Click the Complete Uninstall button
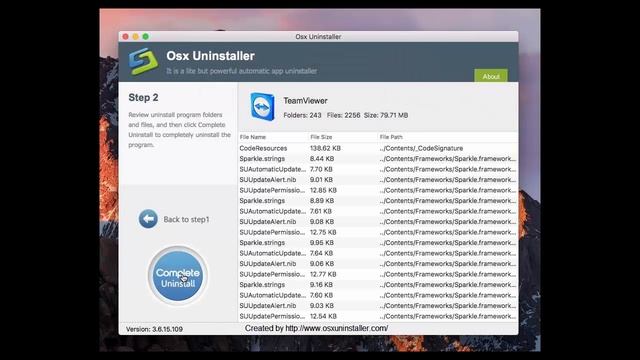This screenshot has width=640, height=360. 178,276
